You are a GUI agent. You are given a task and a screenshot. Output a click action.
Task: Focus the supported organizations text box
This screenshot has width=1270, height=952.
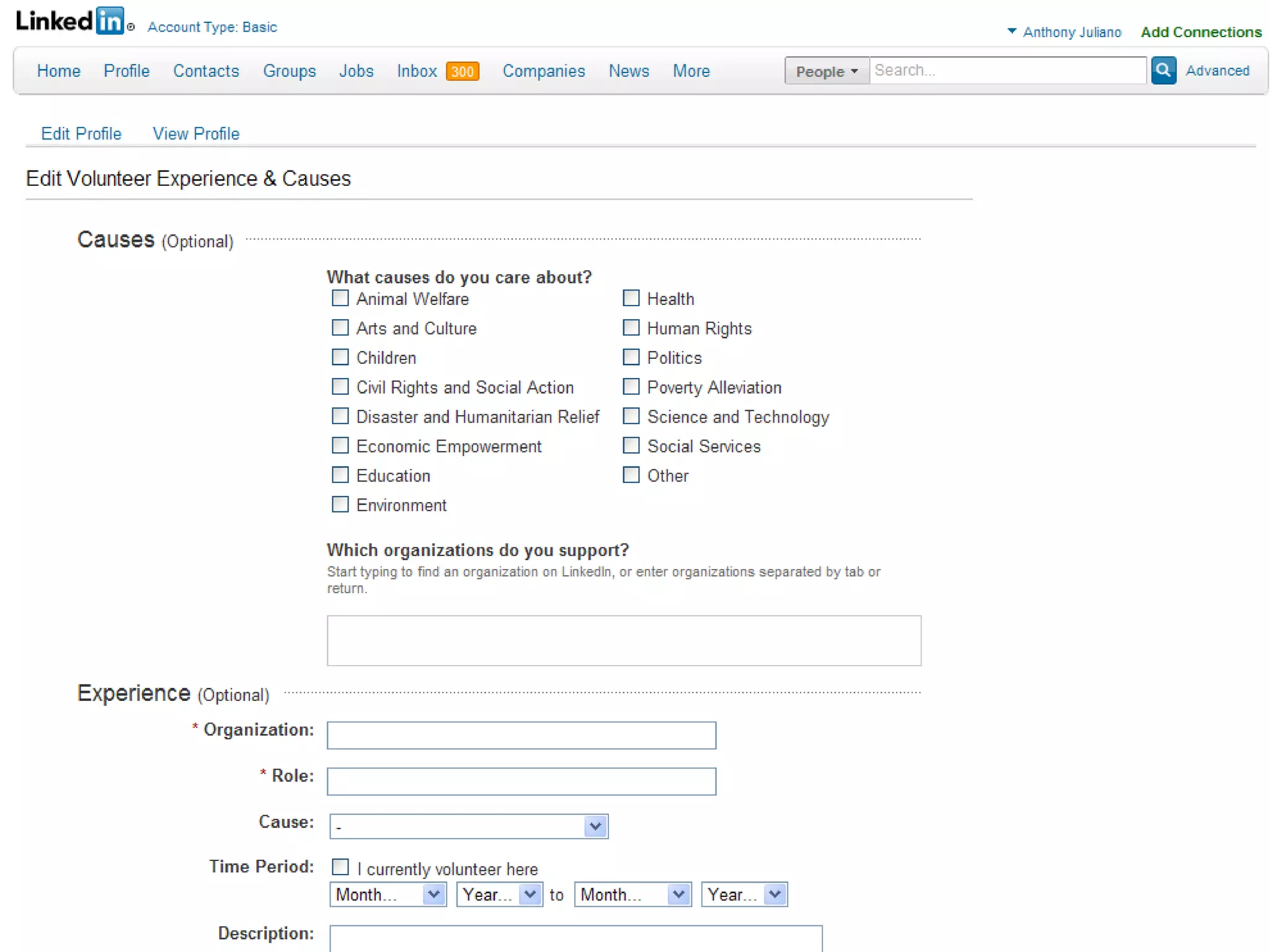pyautogui.click(x=623, y=640)
